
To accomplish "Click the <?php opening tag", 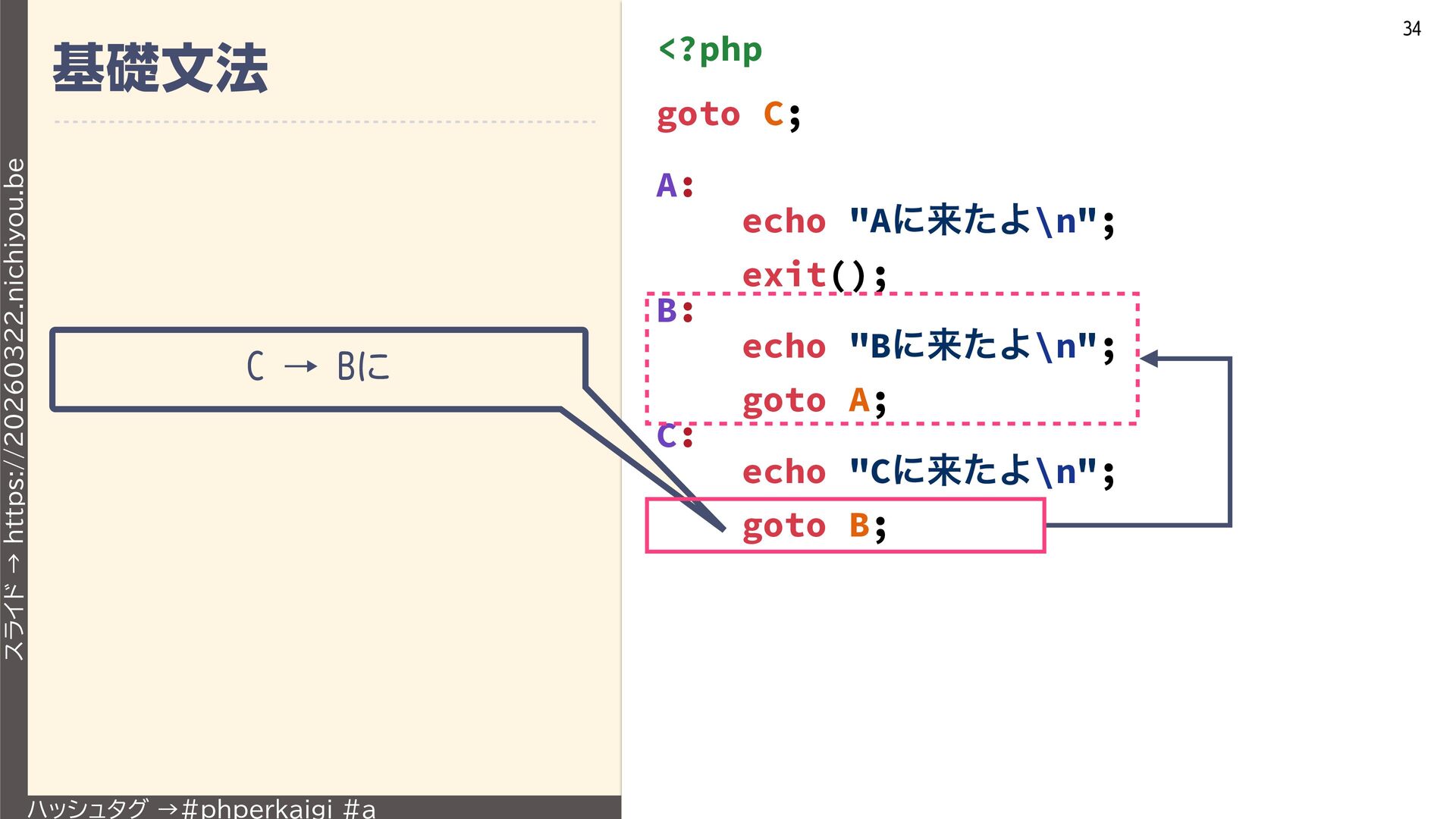I will click(710, 50).
